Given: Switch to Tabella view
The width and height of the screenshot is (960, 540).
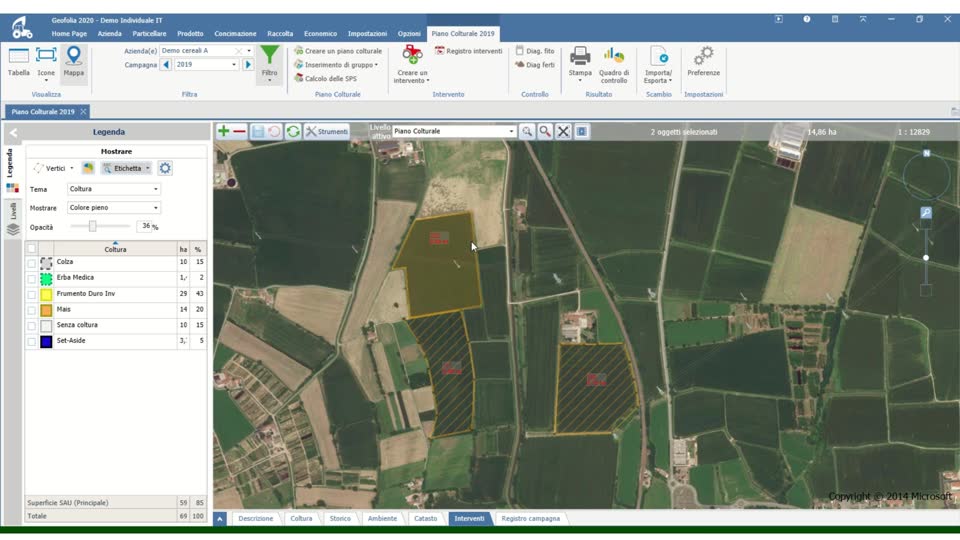Looking at the screenshot, I should (18, 62).
